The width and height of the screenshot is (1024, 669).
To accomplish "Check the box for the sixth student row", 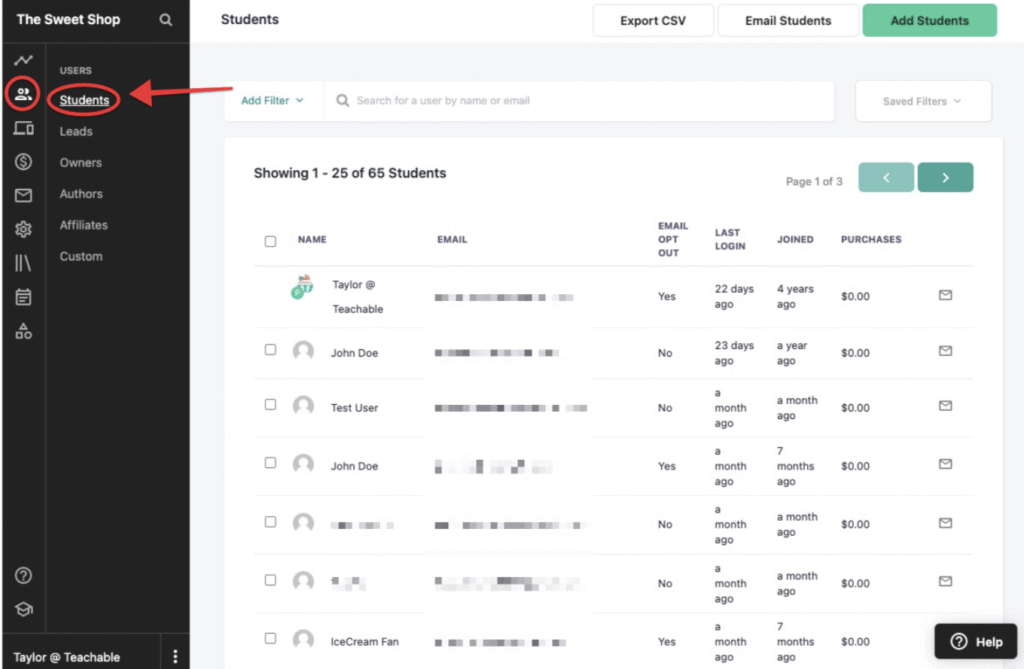I will coord(270,580).
